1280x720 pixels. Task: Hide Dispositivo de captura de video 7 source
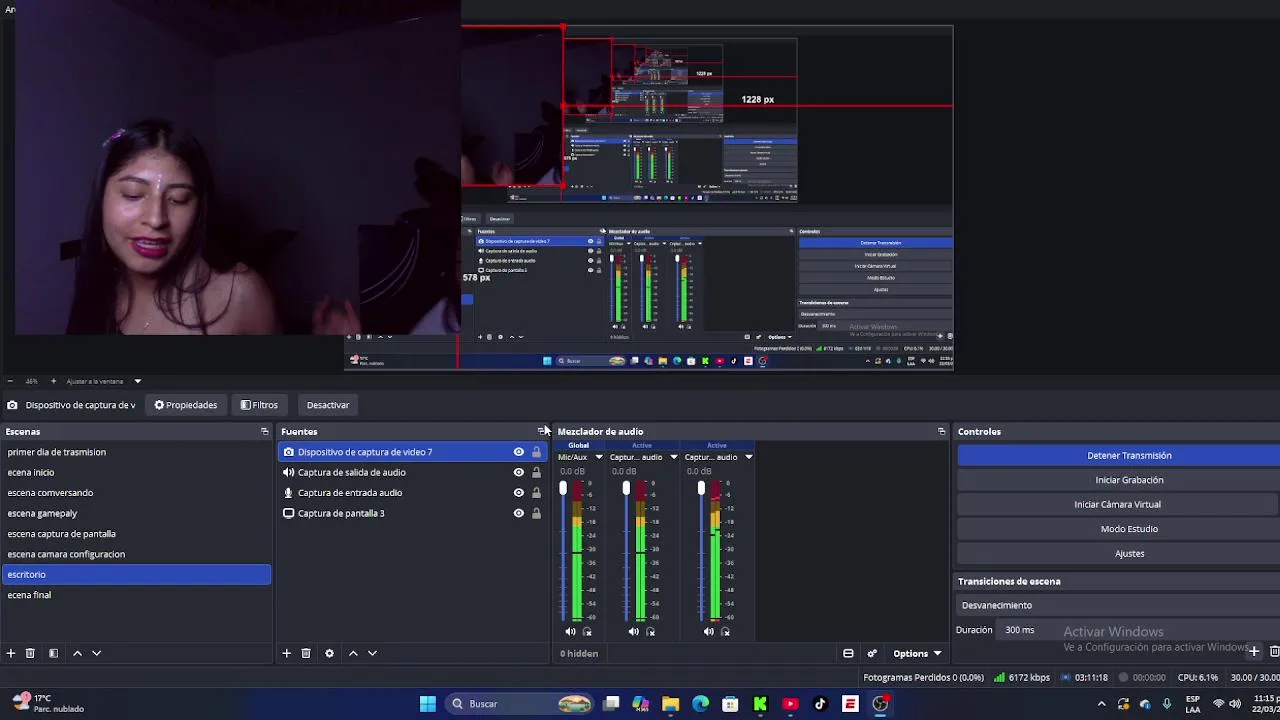pyautogui.click(x=518, y=452)
